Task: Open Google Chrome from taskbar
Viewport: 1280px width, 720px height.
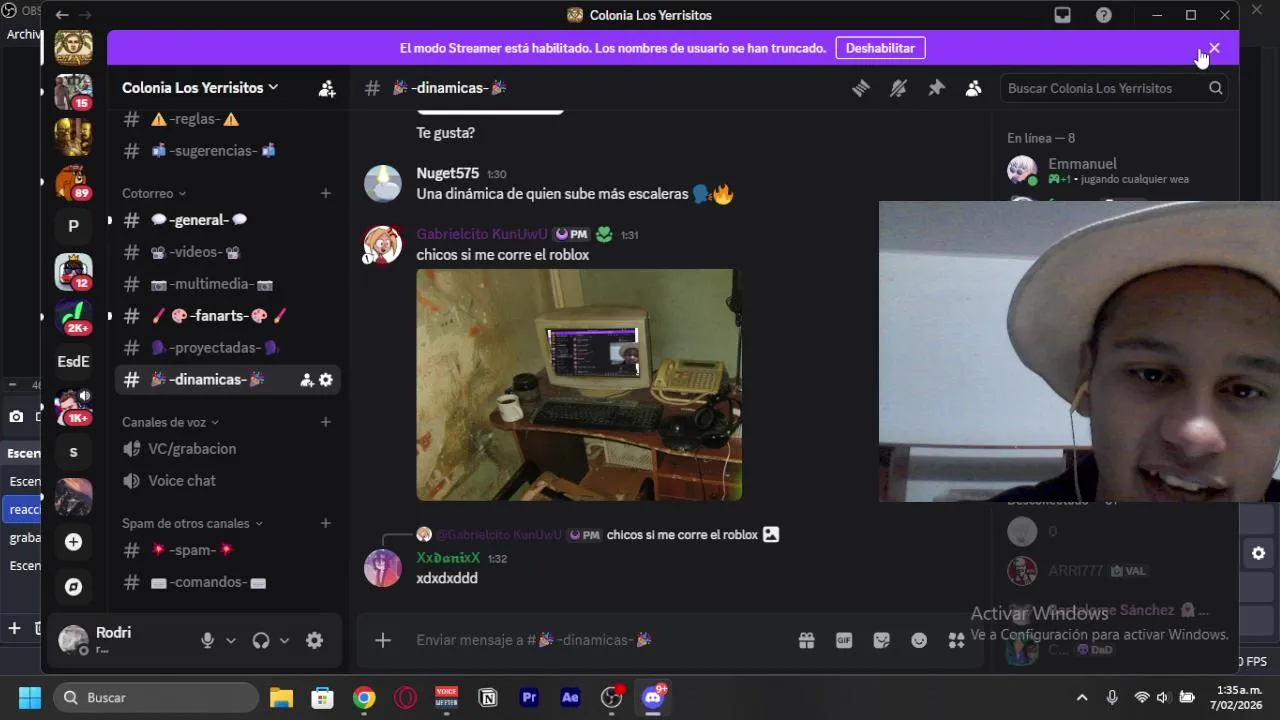Action: point(364,697)
